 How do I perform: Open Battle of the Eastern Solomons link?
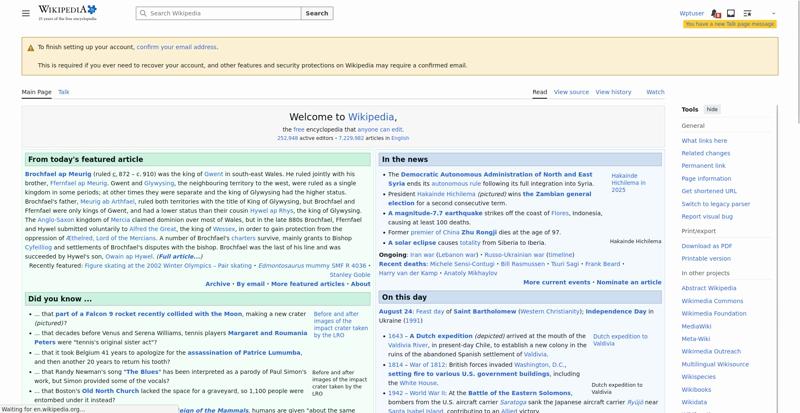click(x=519, y=393)
